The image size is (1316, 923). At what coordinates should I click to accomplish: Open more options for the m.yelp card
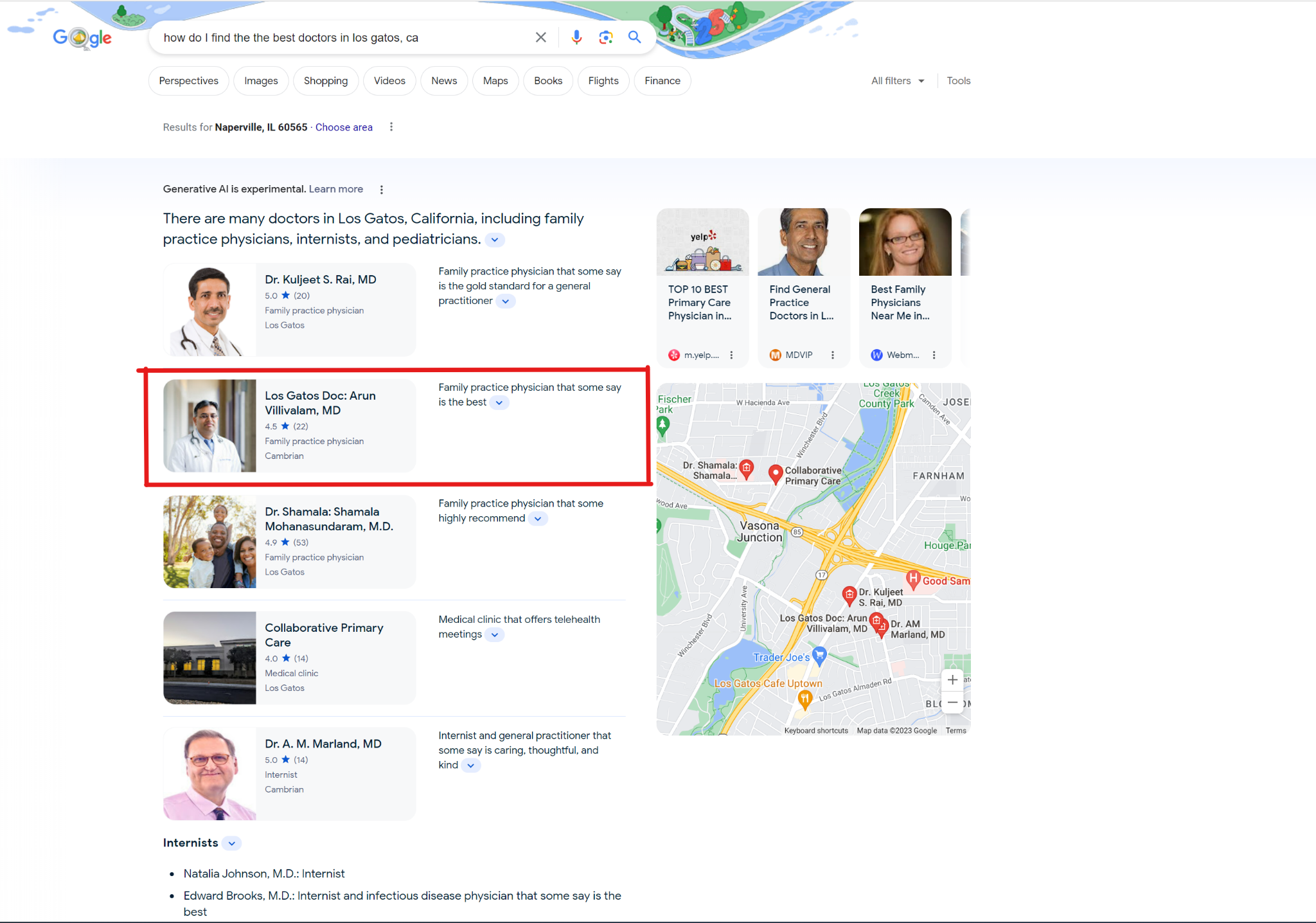[x=731, y=355]
